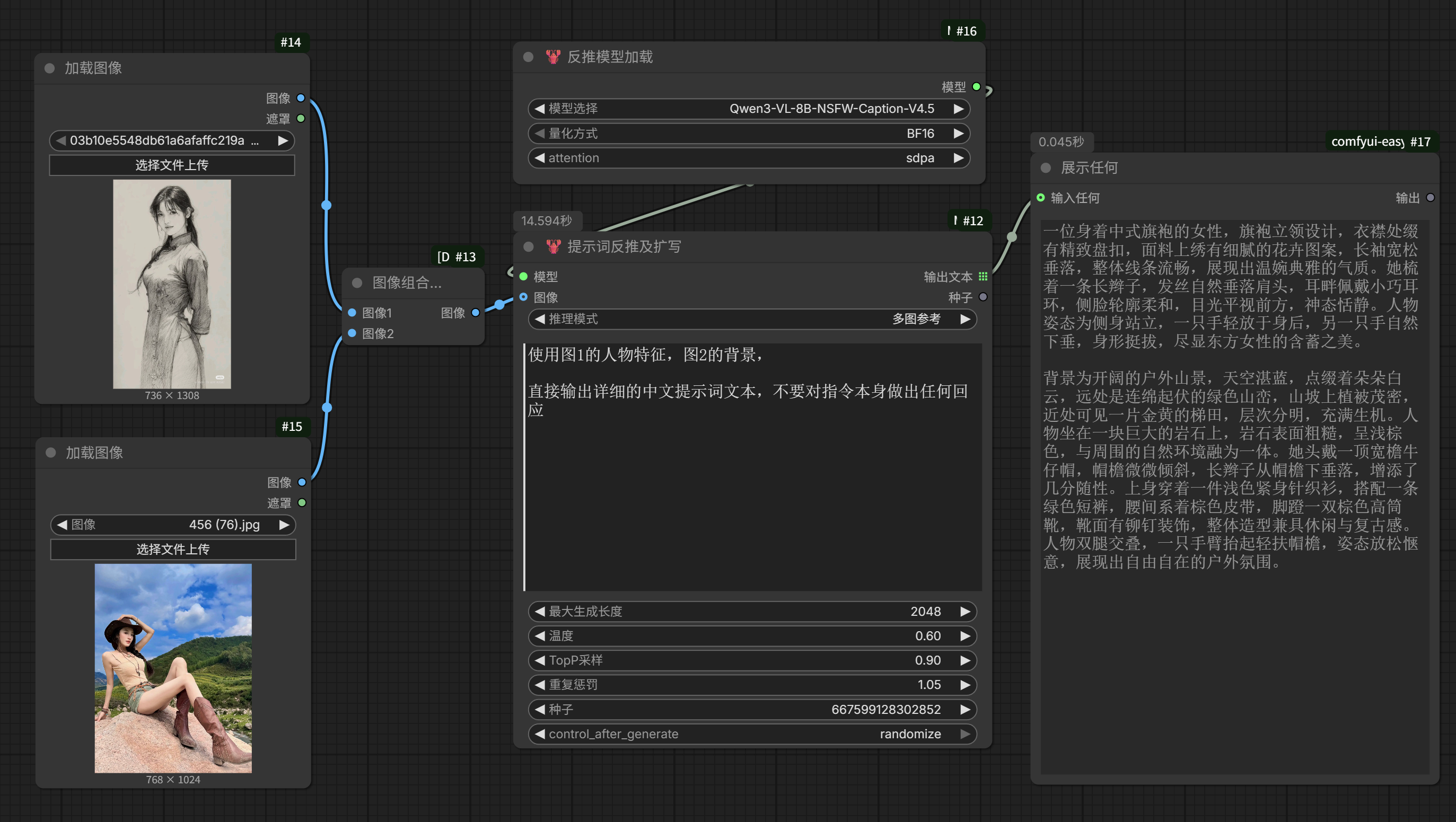Click the 图像组合... node title
This screenshot has height=822, width=1456.
407,282
